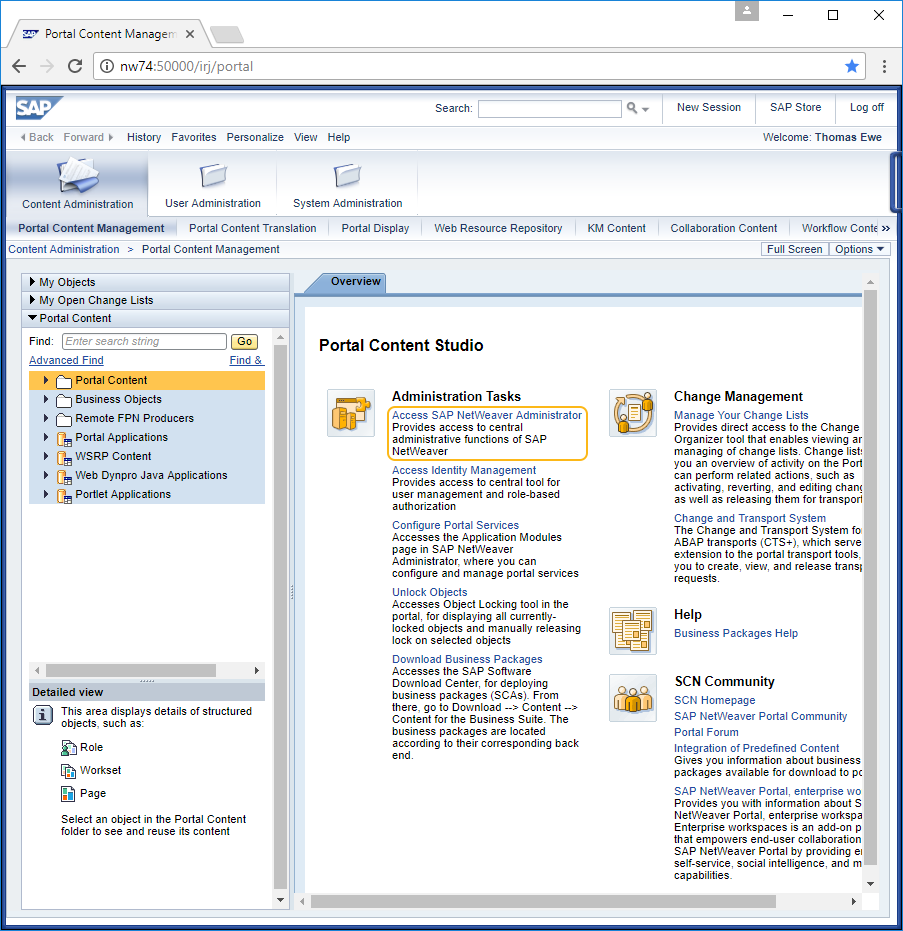Expand the My Objects panel
This screenshot has height=931, width=903.
point(33,281)
